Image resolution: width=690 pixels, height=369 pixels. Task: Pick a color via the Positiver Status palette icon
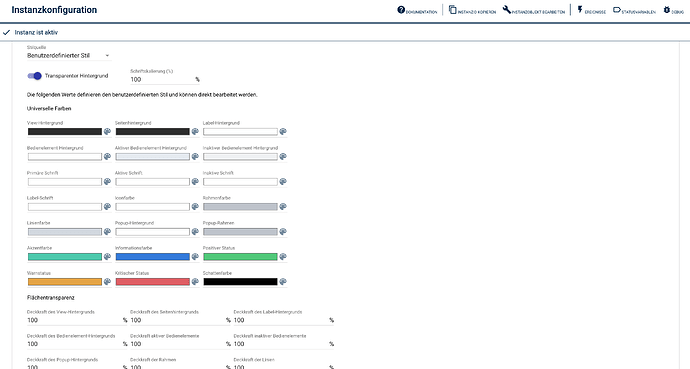coord(283,257)
